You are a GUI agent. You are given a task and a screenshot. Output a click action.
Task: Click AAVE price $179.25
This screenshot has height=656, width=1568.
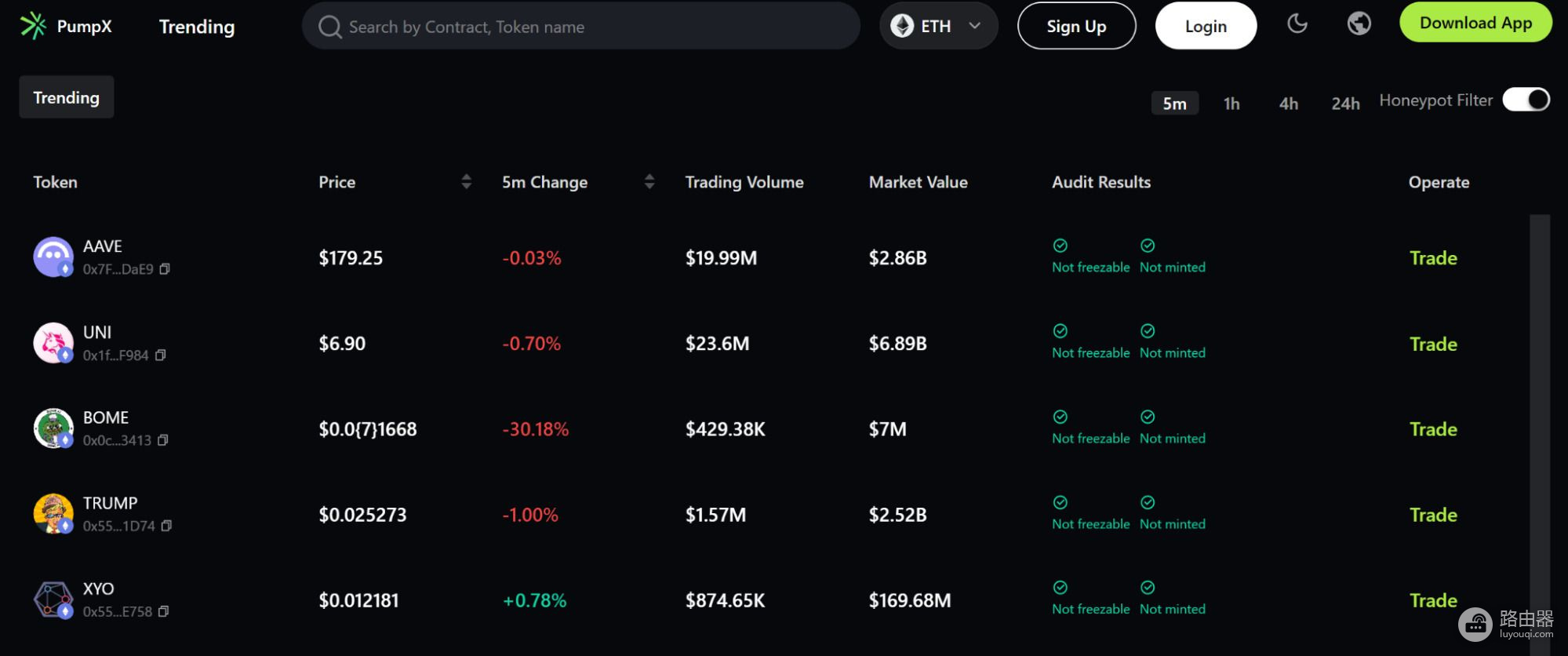(351, 258)
